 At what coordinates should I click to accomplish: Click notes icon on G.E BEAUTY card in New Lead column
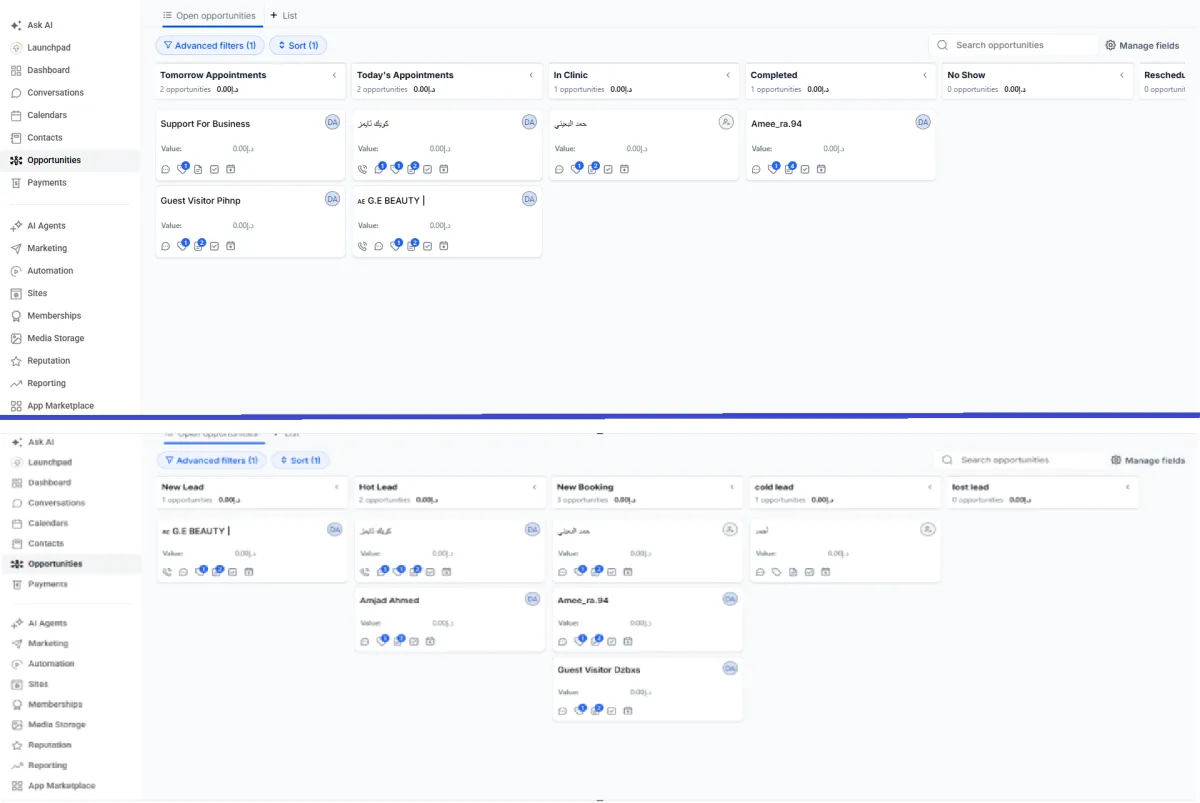tap(216, 572)
